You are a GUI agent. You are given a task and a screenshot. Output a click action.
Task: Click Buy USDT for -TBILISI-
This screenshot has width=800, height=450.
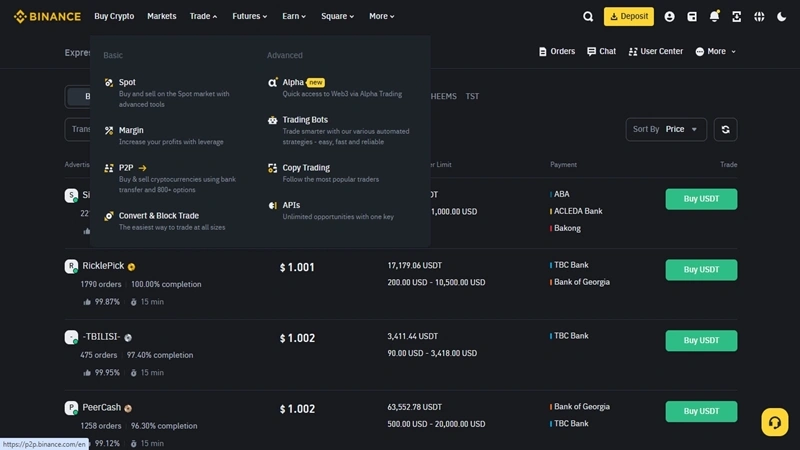pyautogui.click(x=701, y=341)
